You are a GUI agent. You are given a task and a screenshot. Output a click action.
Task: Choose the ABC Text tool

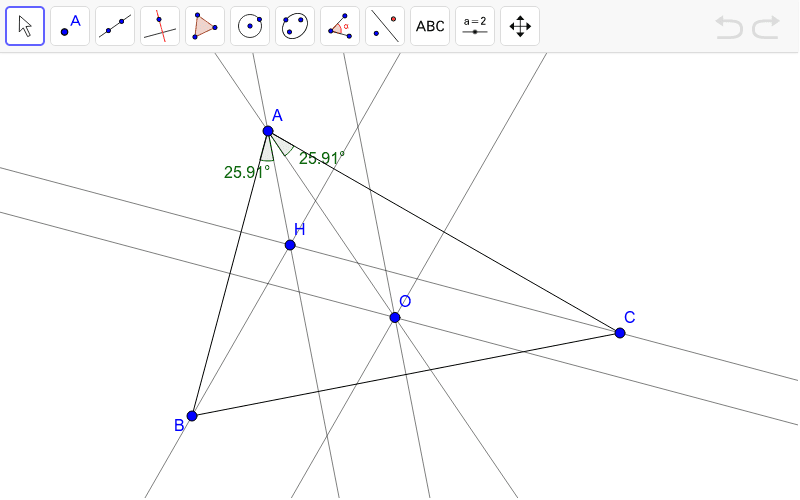point(430,26)
